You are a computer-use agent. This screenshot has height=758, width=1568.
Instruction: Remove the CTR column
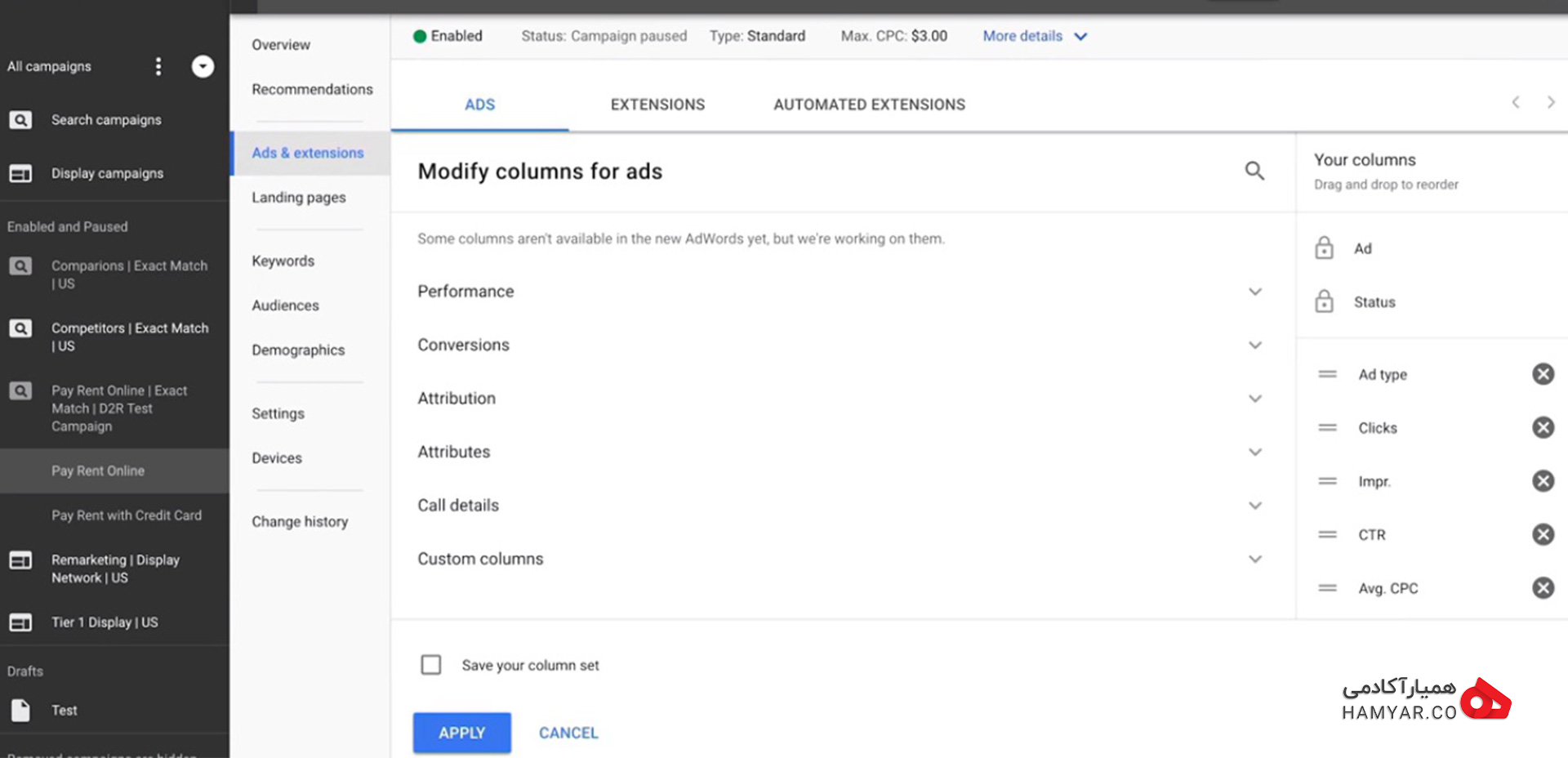(x=1543, y=534)
